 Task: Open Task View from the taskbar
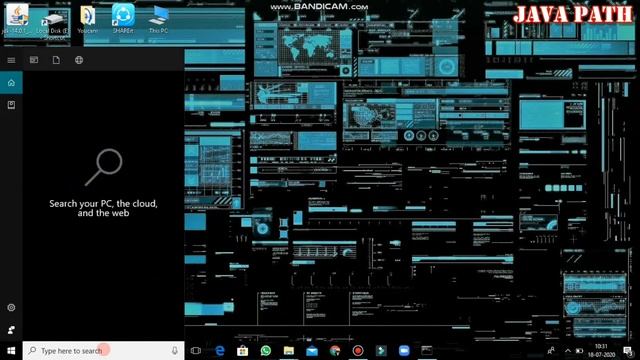(196, 351)
